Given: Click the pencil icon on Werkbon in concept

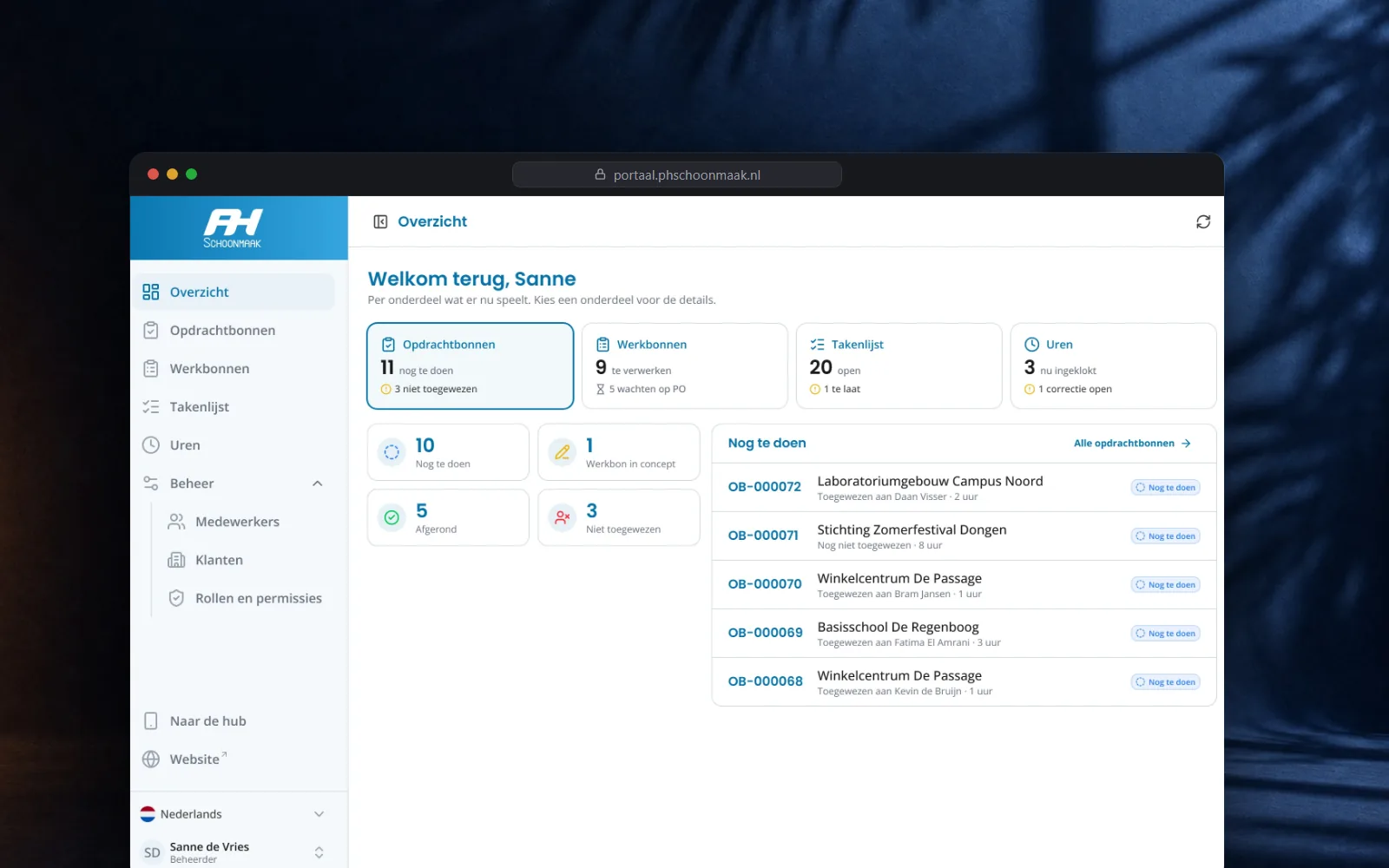Looking at the screenshot, I should 563,451.
